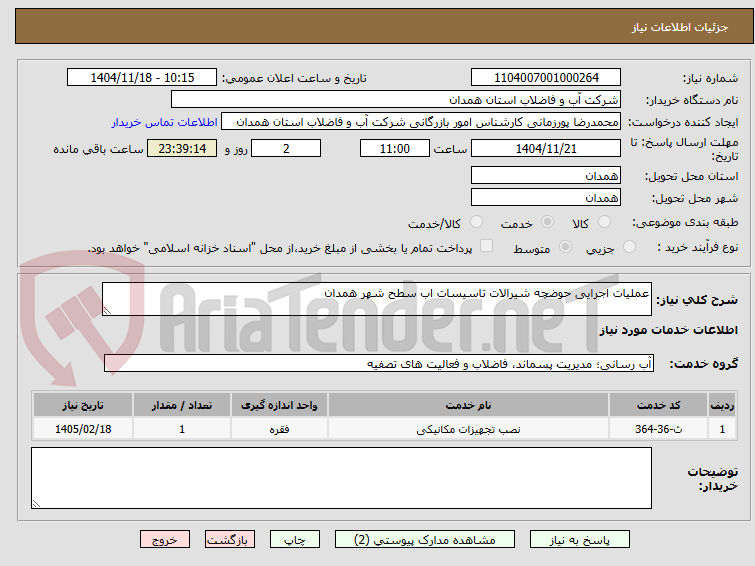
Task: Click the اطلاعات خدمات مورد نیاز heading
Action: (668, 330)
